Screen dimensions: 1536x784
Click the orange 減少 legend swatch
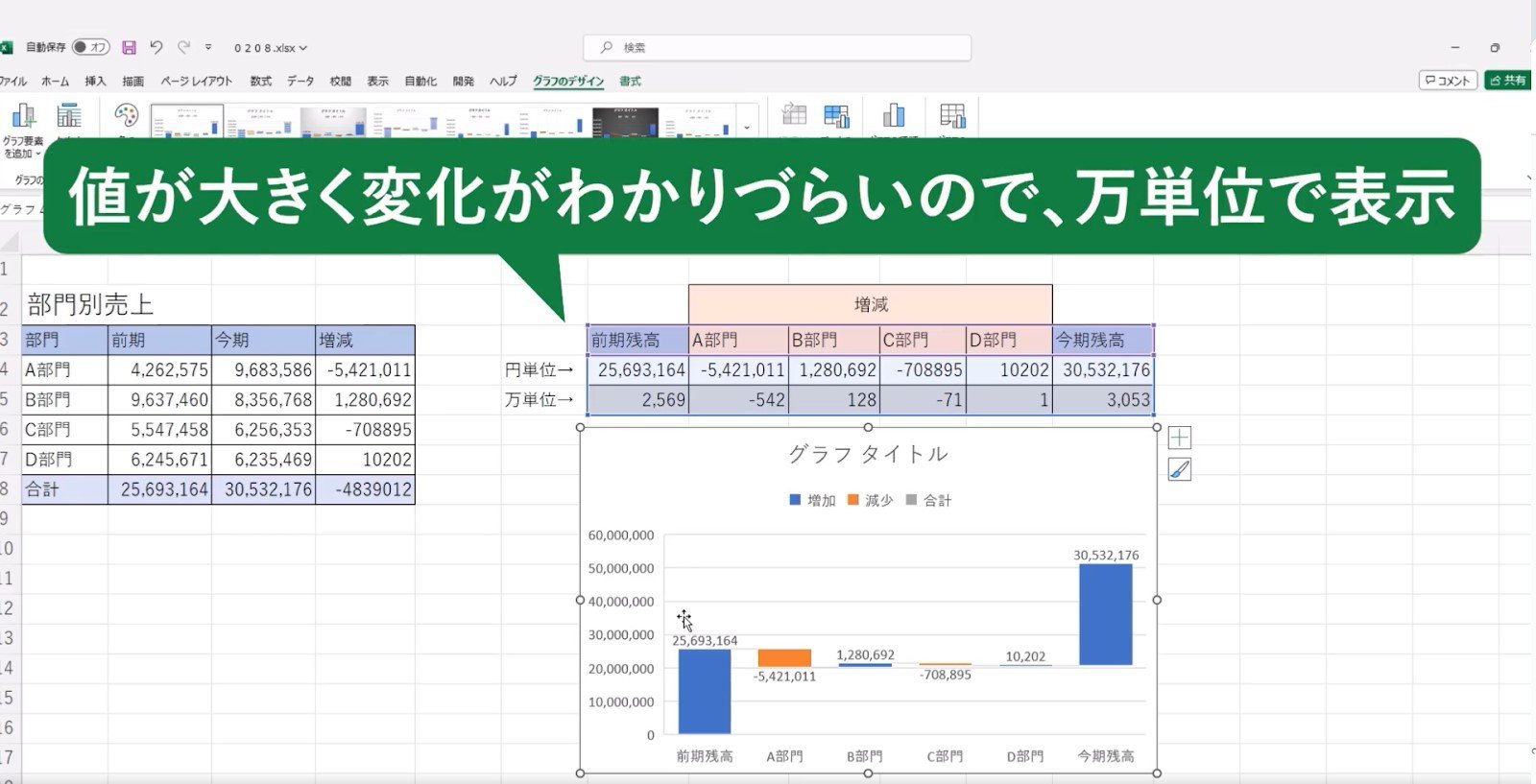pyautogui.click(x=852, y=500)
